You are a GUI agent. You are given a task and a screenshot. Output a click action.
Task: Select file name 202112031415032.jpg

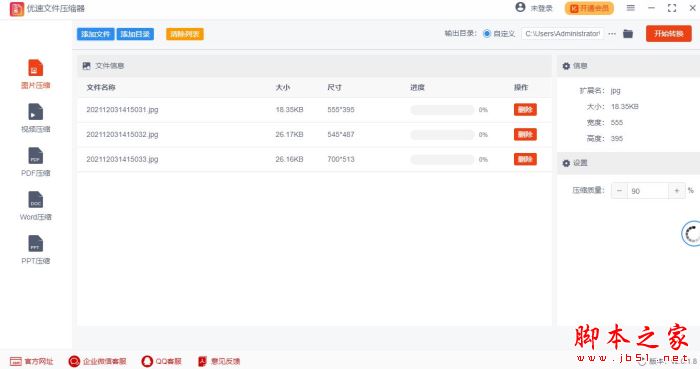pos(122,135)
